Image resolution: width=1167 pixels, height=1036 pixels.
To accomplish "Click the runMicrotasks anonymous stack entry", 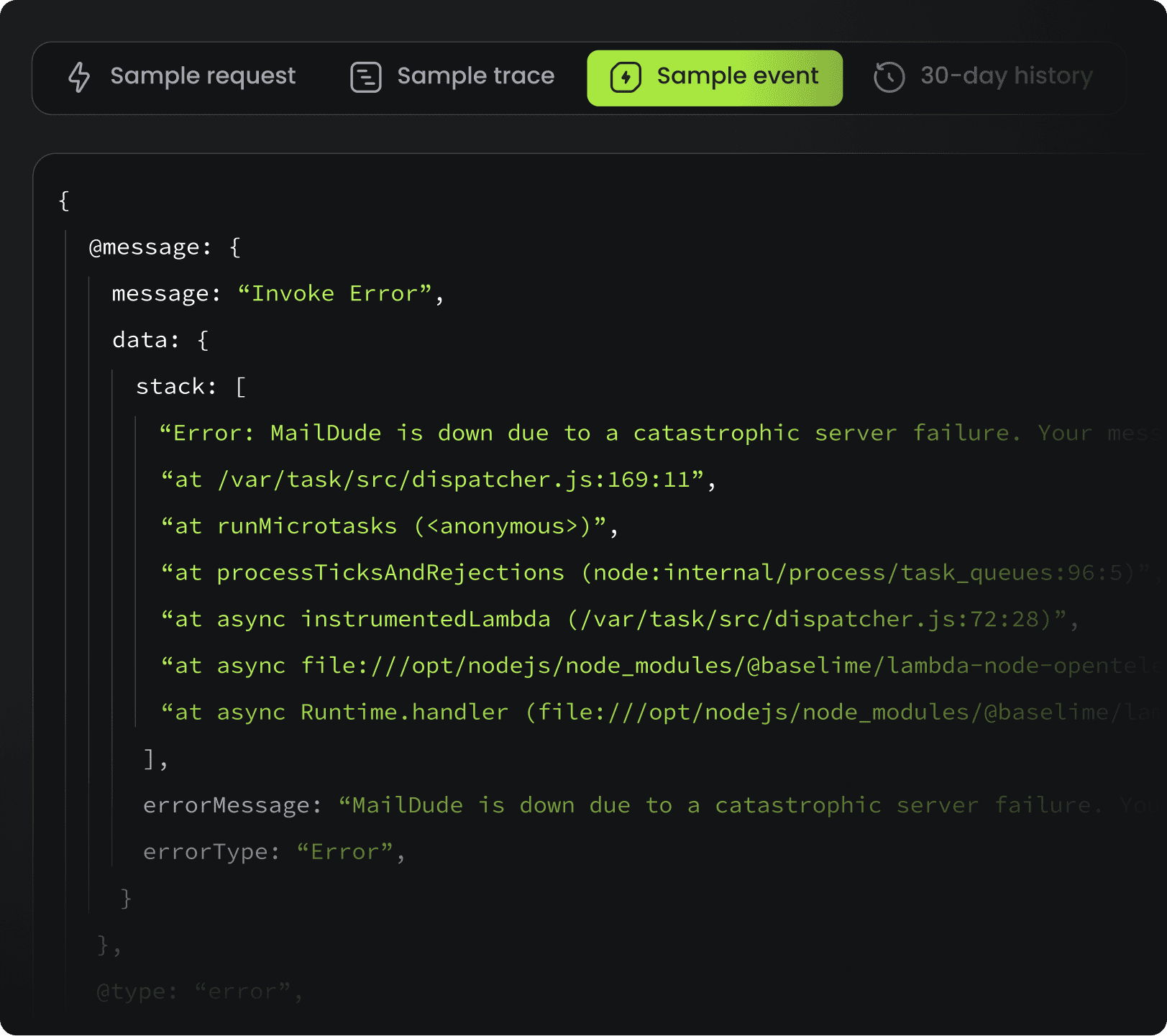I will (x=389, y=526).
